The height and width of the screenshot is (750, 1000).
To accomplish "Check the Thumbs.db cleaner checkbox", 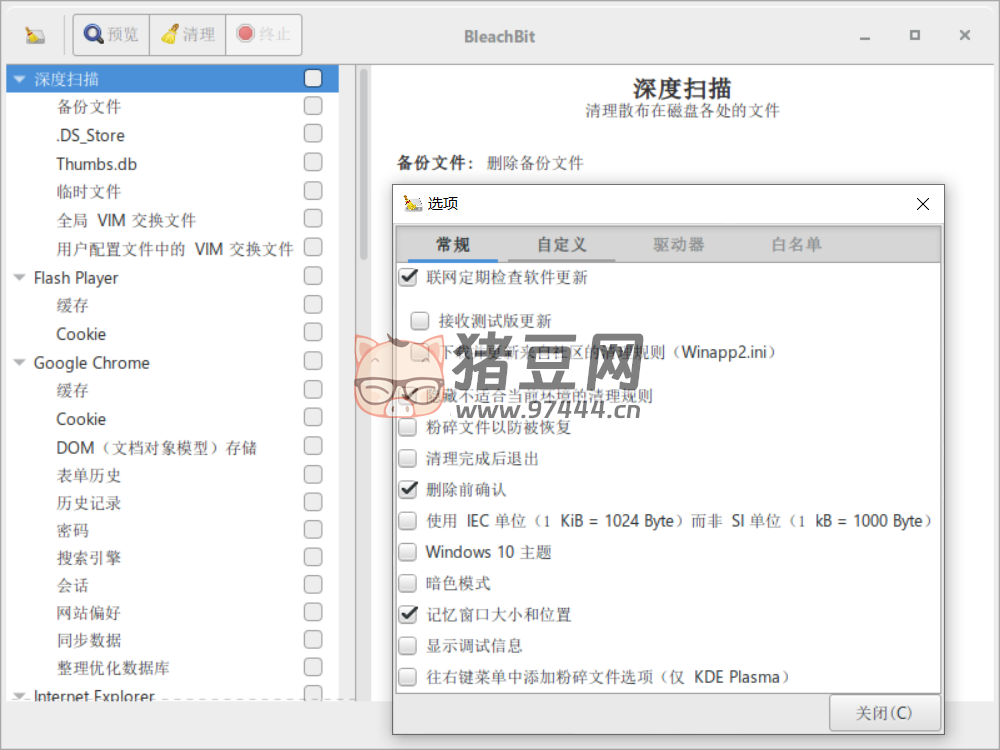I will click(313, 162).
